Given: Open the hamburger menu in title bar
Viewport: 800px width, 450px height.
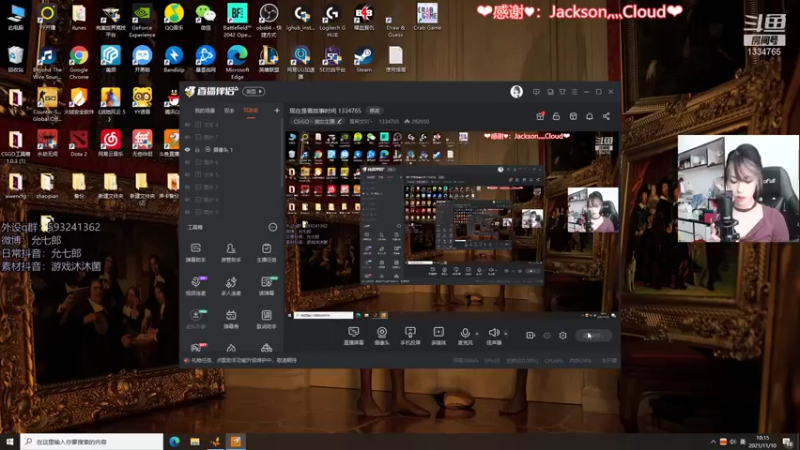Looking at the screenshot, I should [574, 92].
